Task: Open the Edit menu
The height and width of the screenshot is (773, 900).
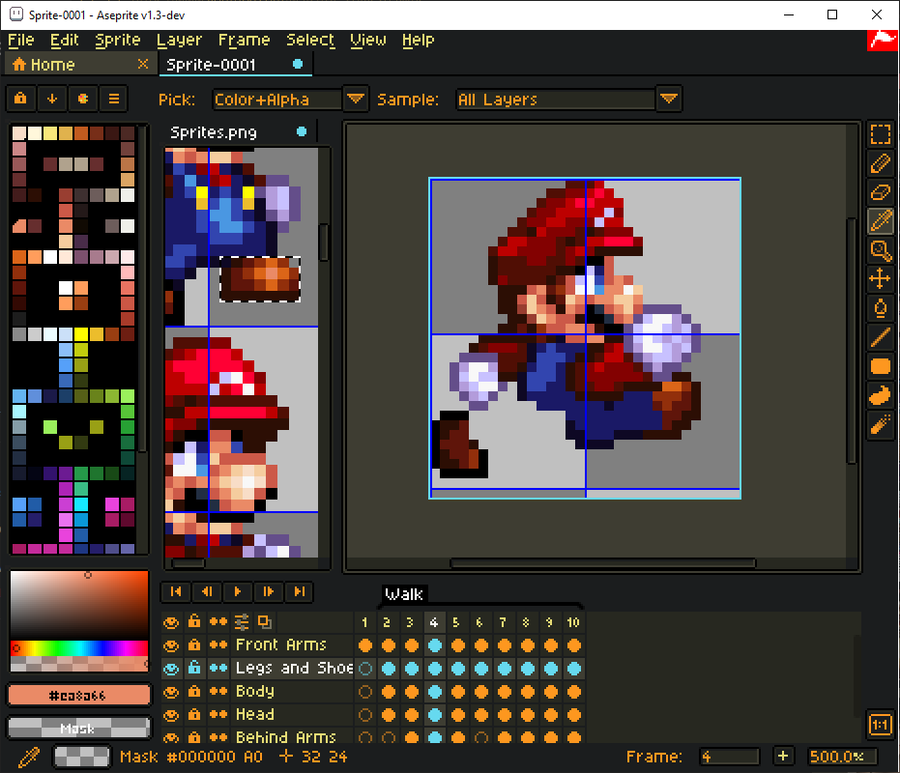Action: [64, 40]
